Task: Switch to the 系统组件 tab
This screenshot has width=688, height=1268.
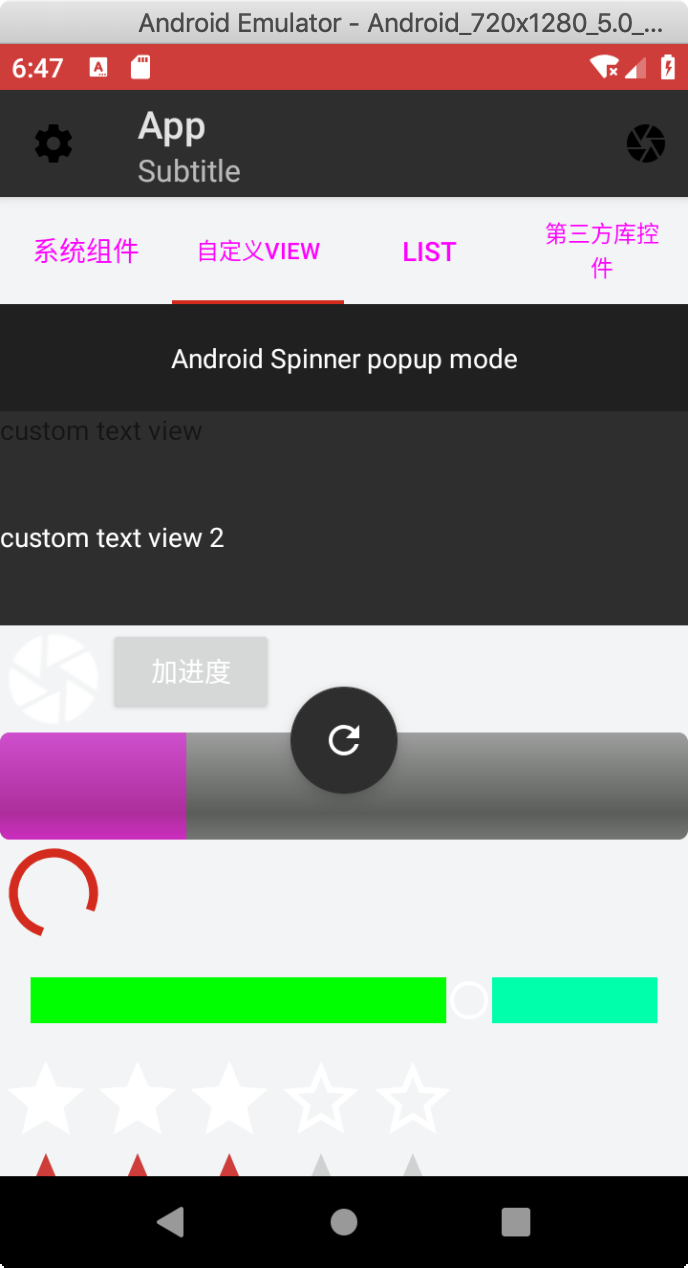Action: 86,251
